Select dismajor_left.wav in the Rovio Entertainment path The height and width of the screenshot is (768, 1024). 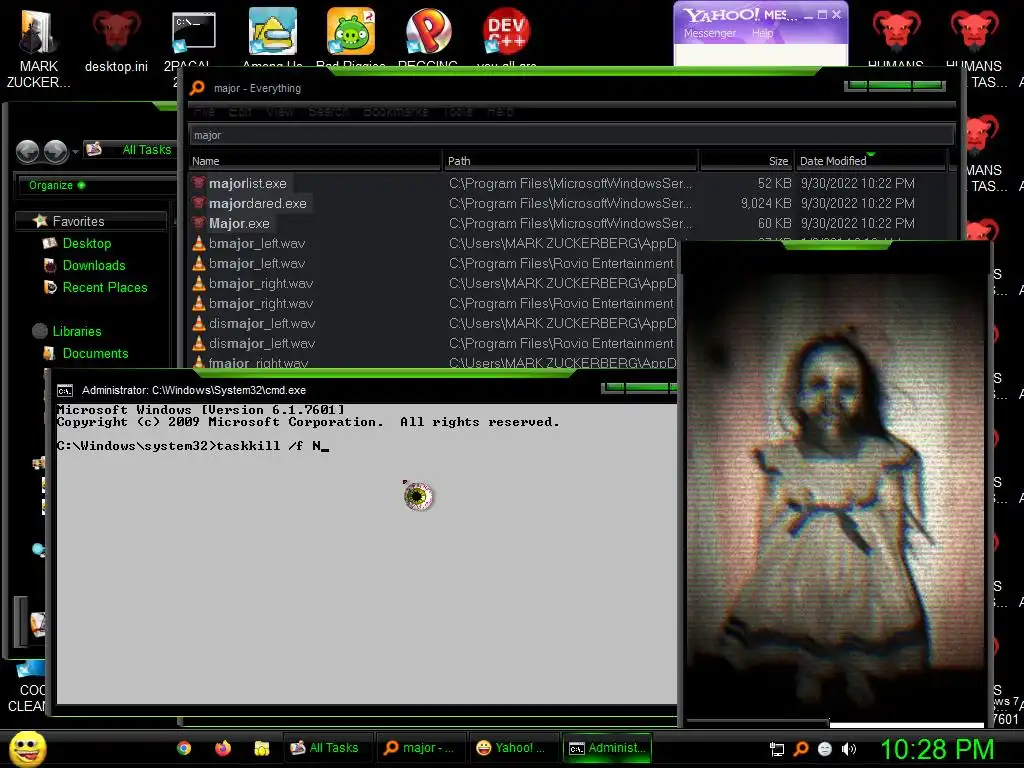coord(262,344)
